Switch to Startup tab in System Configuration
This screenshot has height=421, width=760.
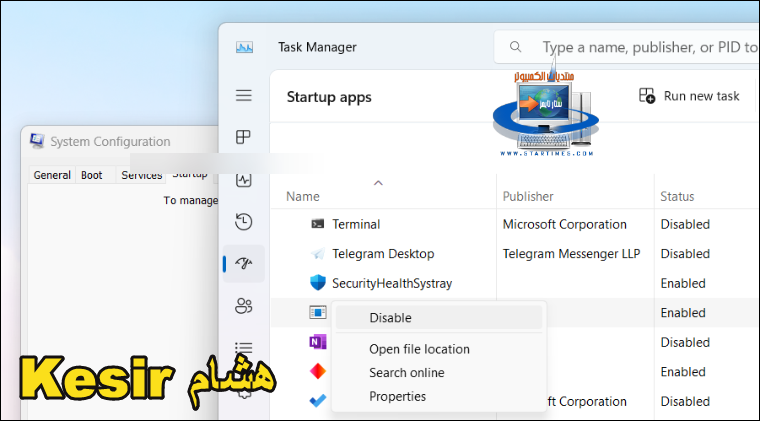(190, 173)
